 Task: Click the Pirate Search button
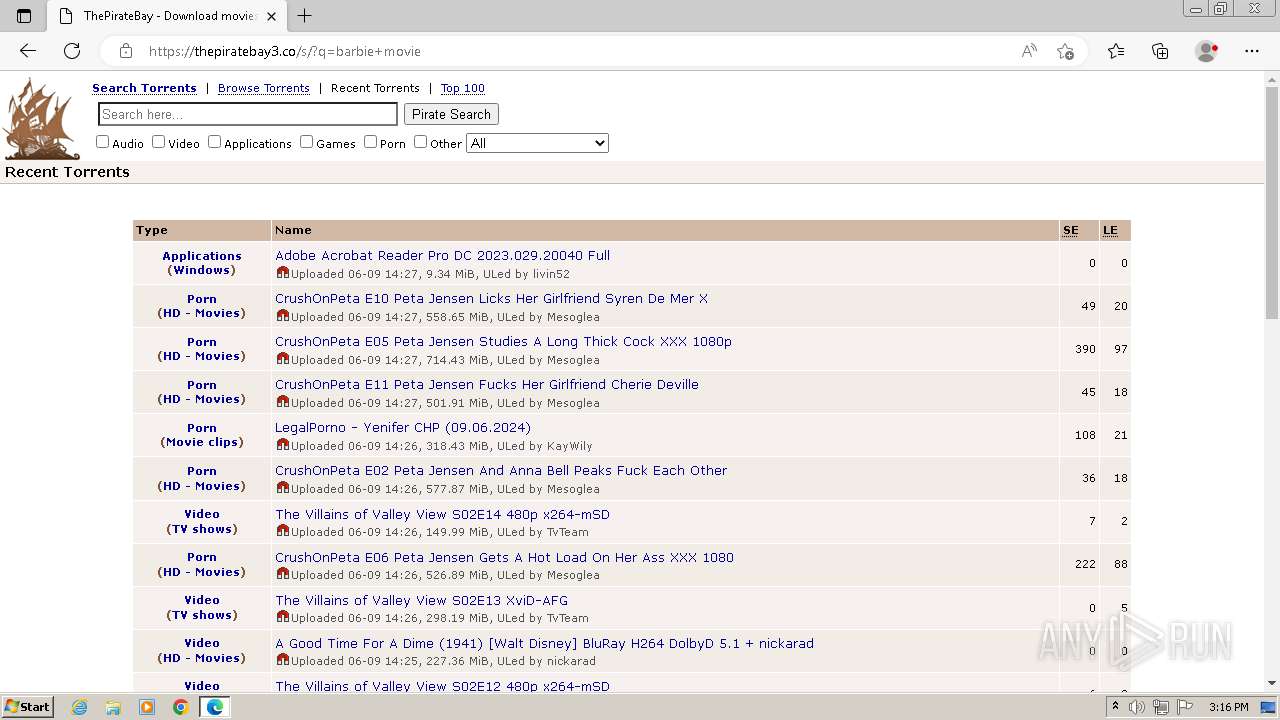tap(451, 114)
